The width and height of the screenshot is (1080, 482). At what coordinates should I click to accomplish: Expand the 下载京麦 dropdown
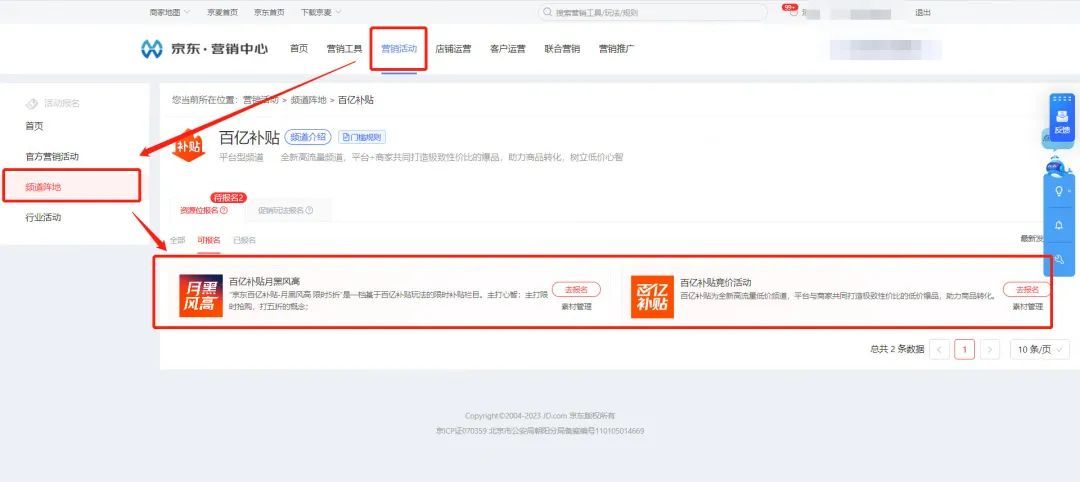point(321,12)
